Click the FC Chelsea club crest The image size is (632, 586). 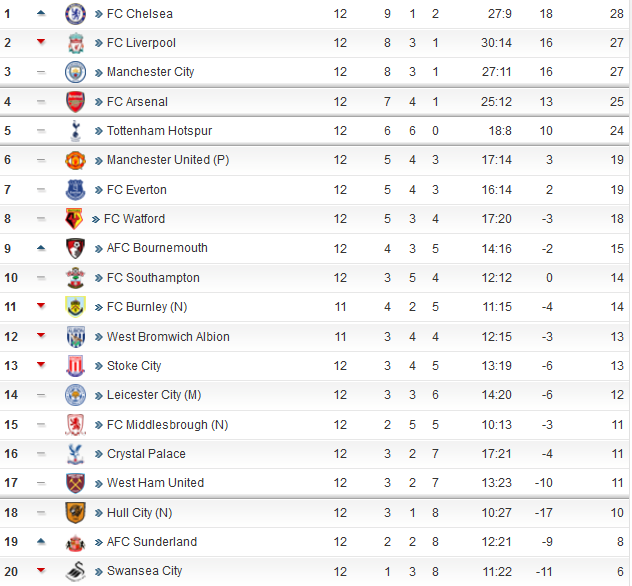pyautogui.click(x=75, y=14)
